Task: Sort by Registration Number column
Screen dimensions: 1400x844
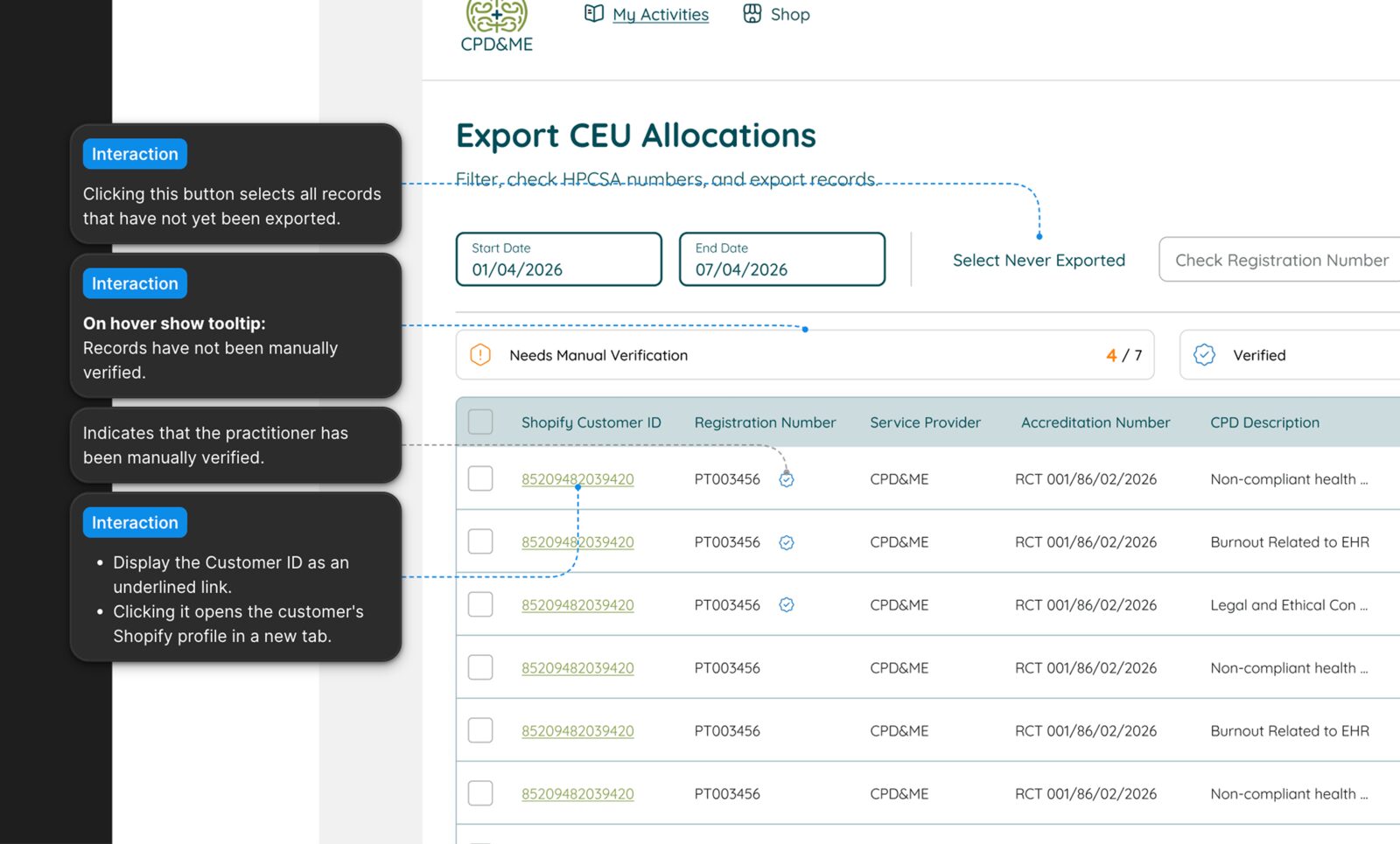Action: (x=766, y=422)
